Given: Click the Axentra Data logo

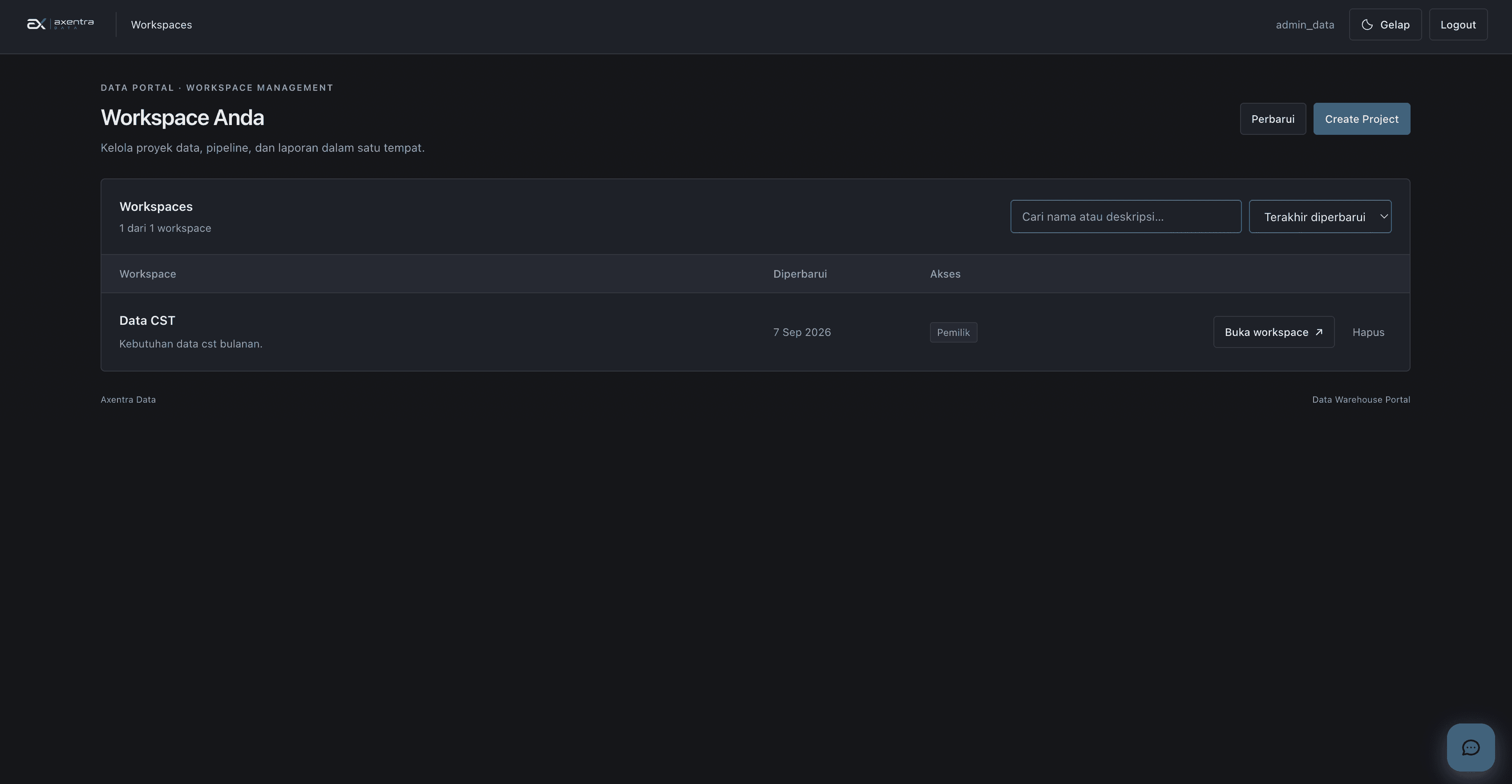Looking at the screenshot, I should tap(60, 24).
